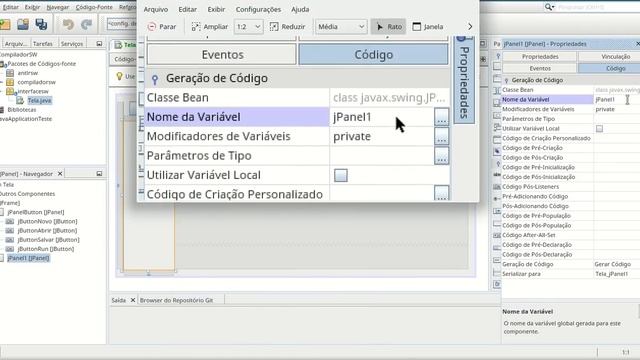Select jPanel1 [JPanel] in Navegador

click(29, 258)
